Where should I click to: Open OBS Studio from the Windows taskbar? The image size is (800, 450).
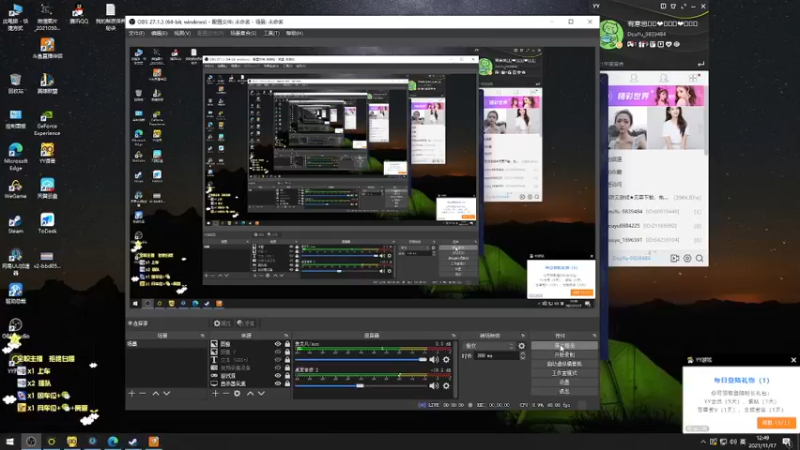tap(31, 441)
